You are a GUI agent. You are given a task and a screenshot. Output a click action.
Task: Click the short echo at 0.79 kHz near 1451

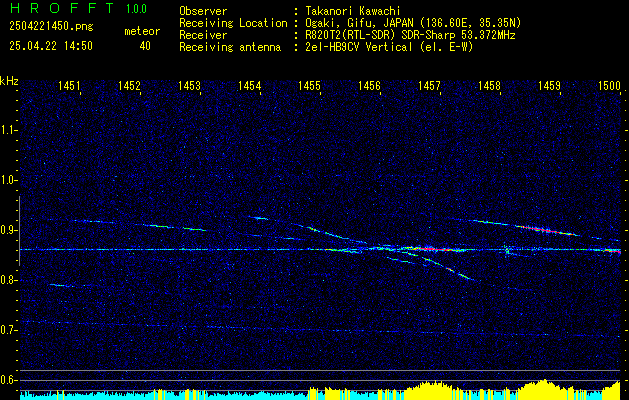click(61, 285)
